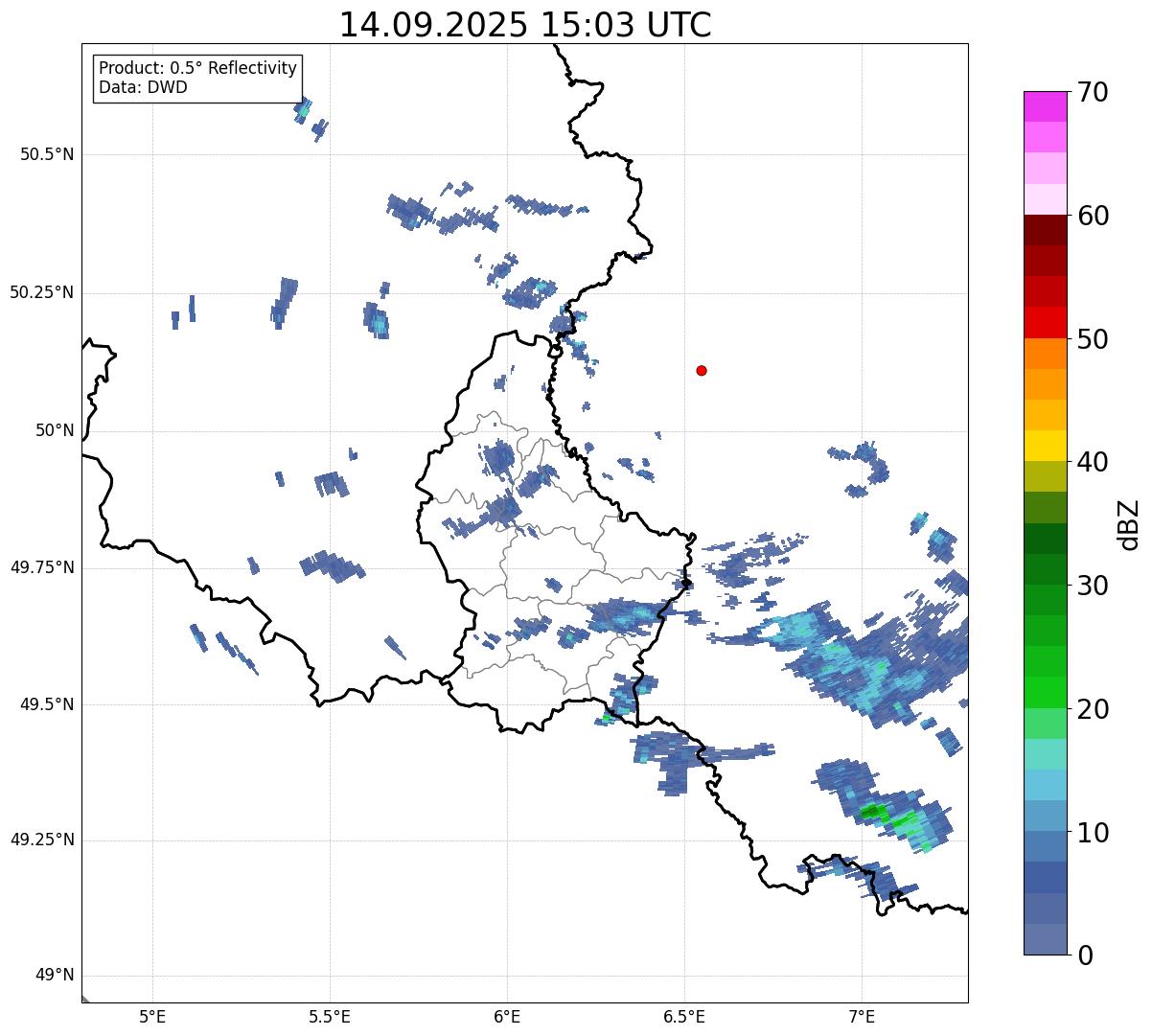Click the orange colorbar swatch below 50
The width and height of the screenshot is (1152, 1036).
point(1045,354)
